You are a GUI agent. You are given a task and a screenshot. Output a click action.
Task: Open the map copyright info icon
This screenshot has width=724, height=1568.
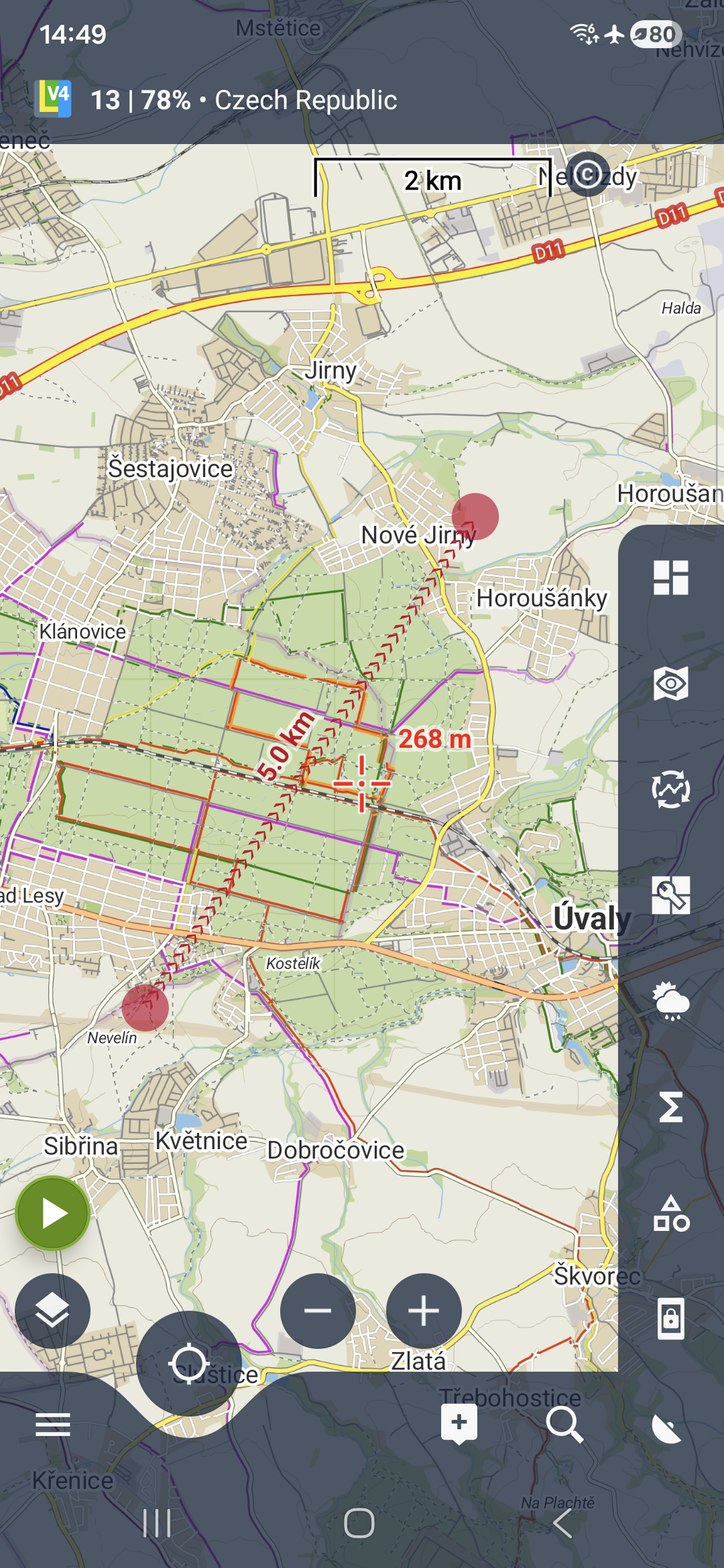587,175
